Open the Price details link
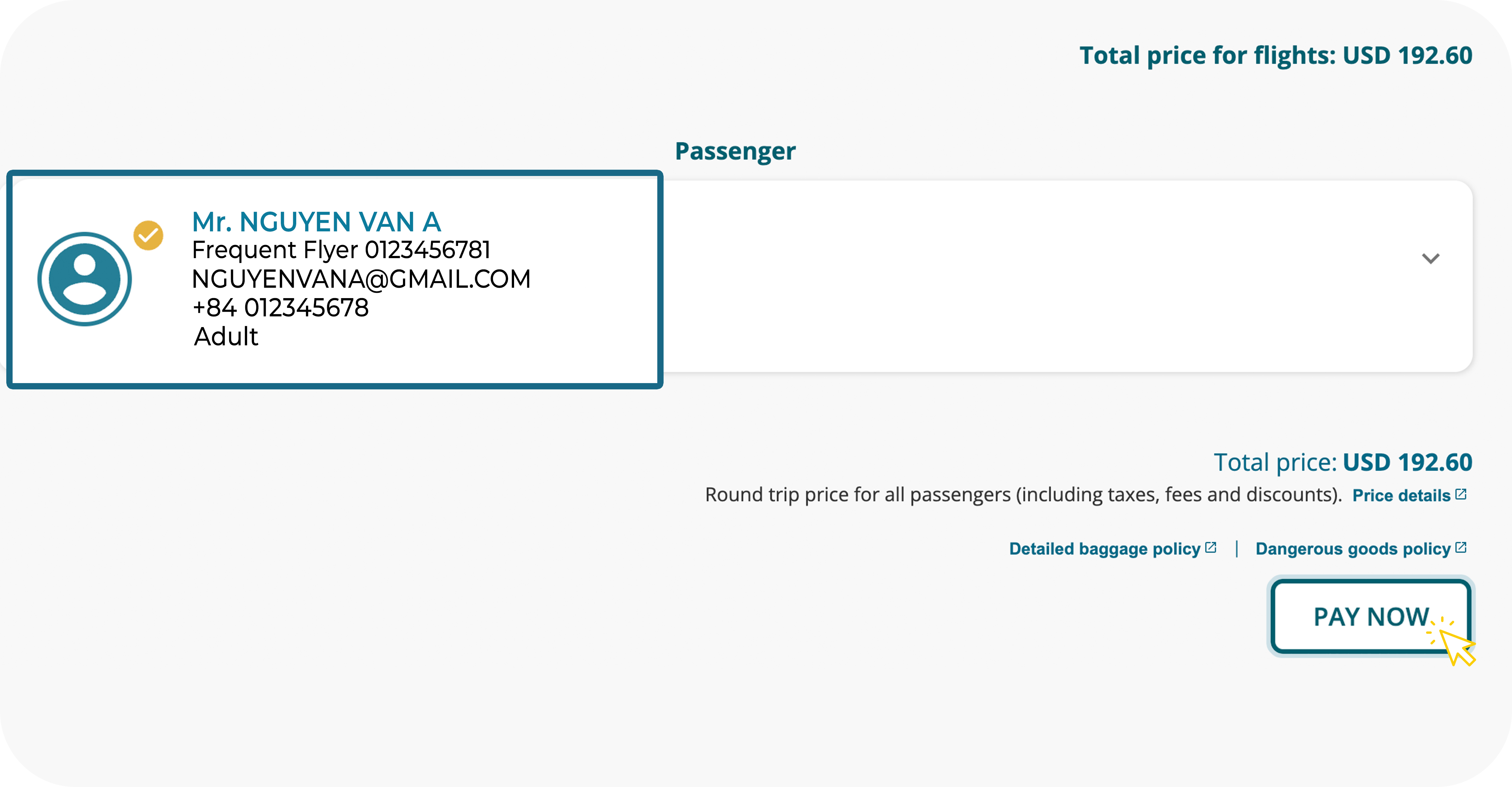The width and height of the screenshot is (1512, 787). coord(1401,495)
